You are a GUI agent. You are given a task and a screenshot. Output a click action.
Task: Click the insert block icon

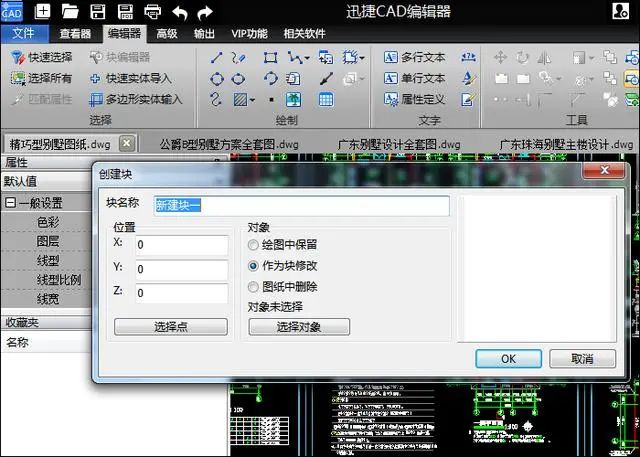[326, 57]
